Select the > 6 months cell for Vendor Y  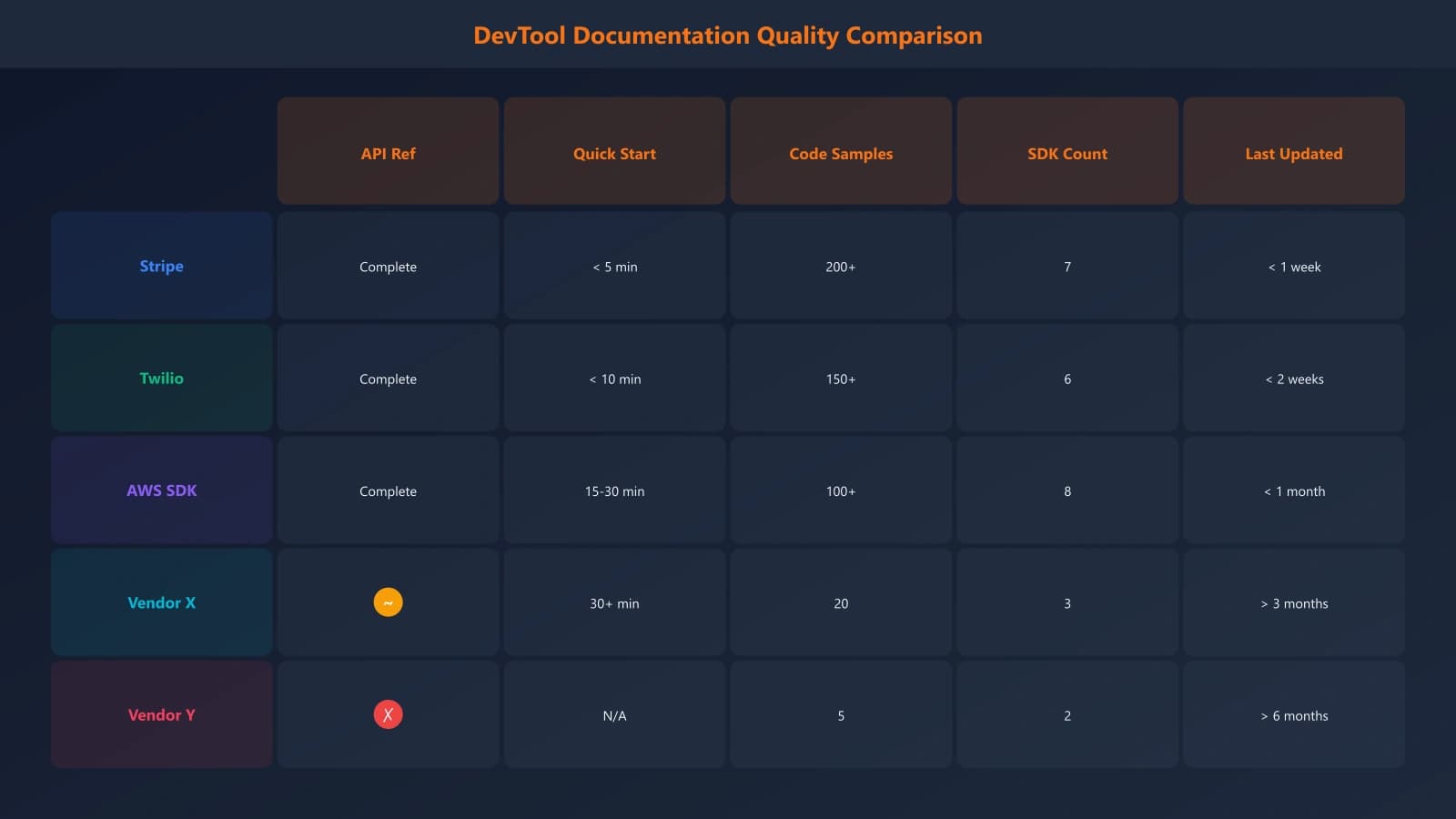pos(1293,714)
